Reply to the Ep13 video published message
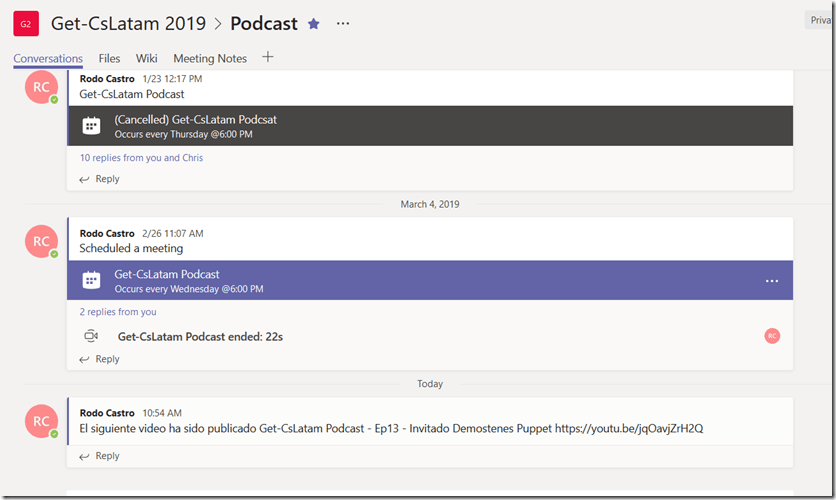Screen dimensions: 836x500 100,456
